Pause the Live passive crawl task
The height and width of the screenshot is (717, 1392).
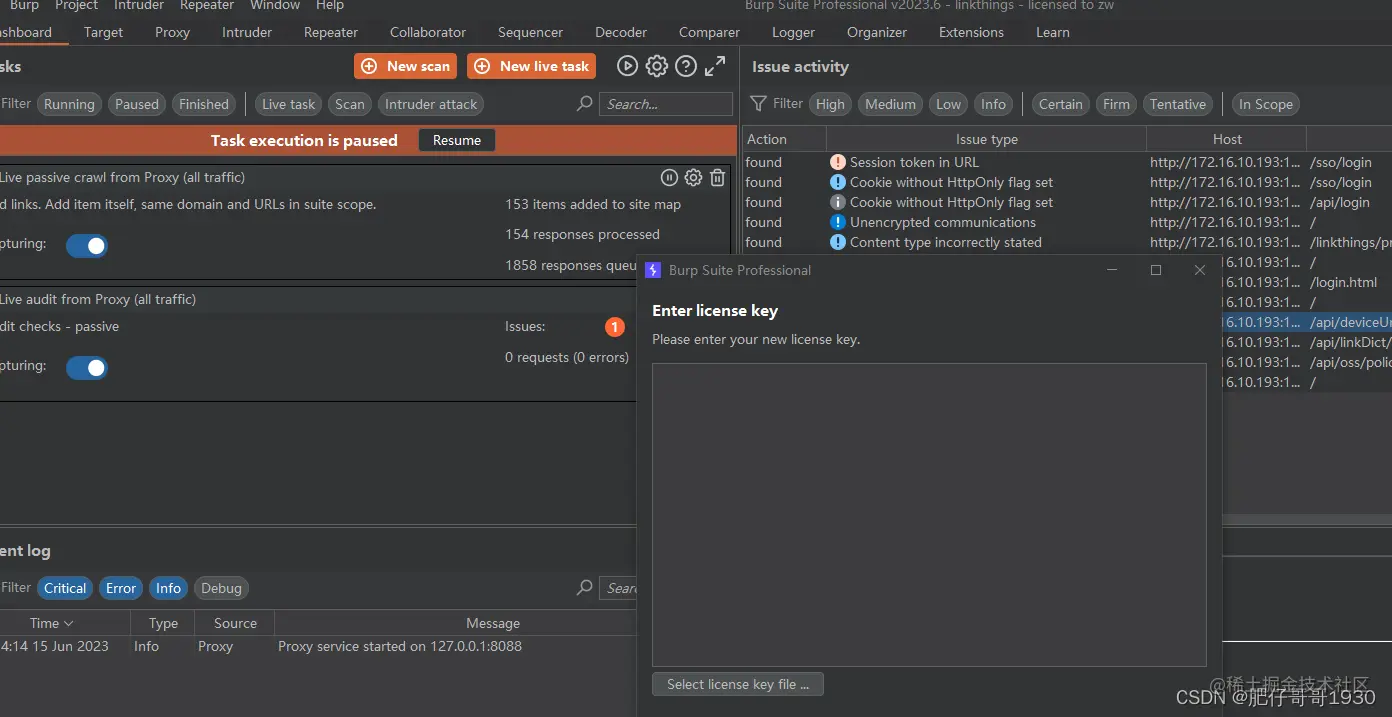click(670, 177)
